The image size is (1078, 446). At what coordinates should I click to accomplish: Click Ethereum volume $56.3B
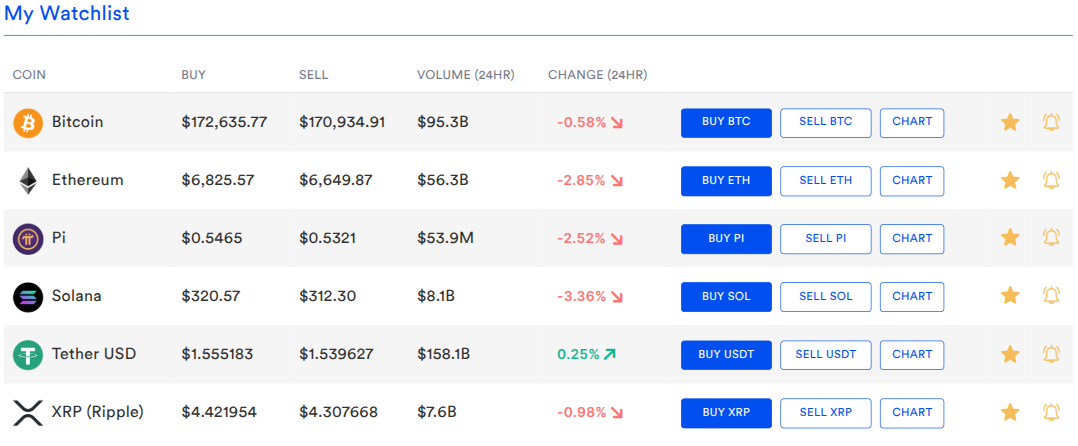(x=443, y=181)
